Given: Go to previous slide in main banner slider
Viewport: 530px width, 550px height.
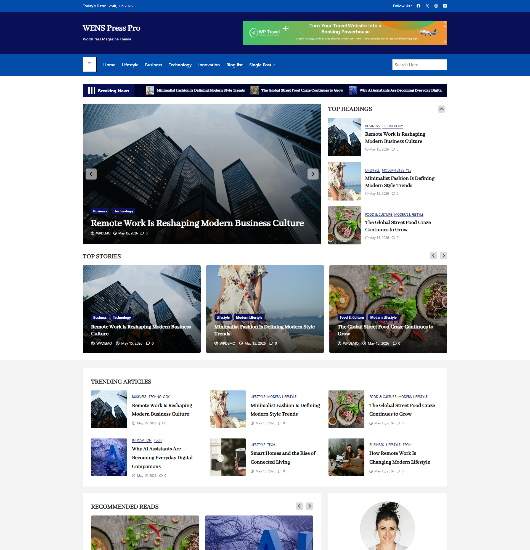Looking at the screenshot, I should tap(91, 174).
